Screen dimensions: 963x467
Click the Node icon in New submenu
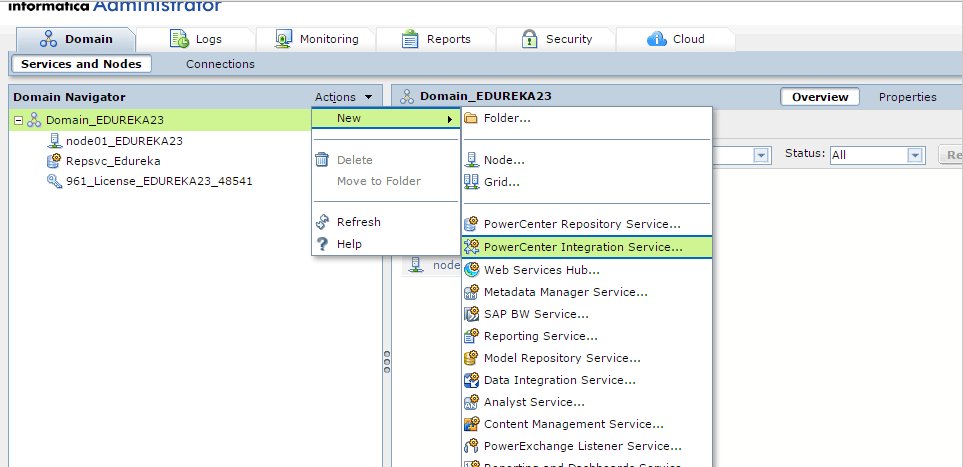point(471,160)
